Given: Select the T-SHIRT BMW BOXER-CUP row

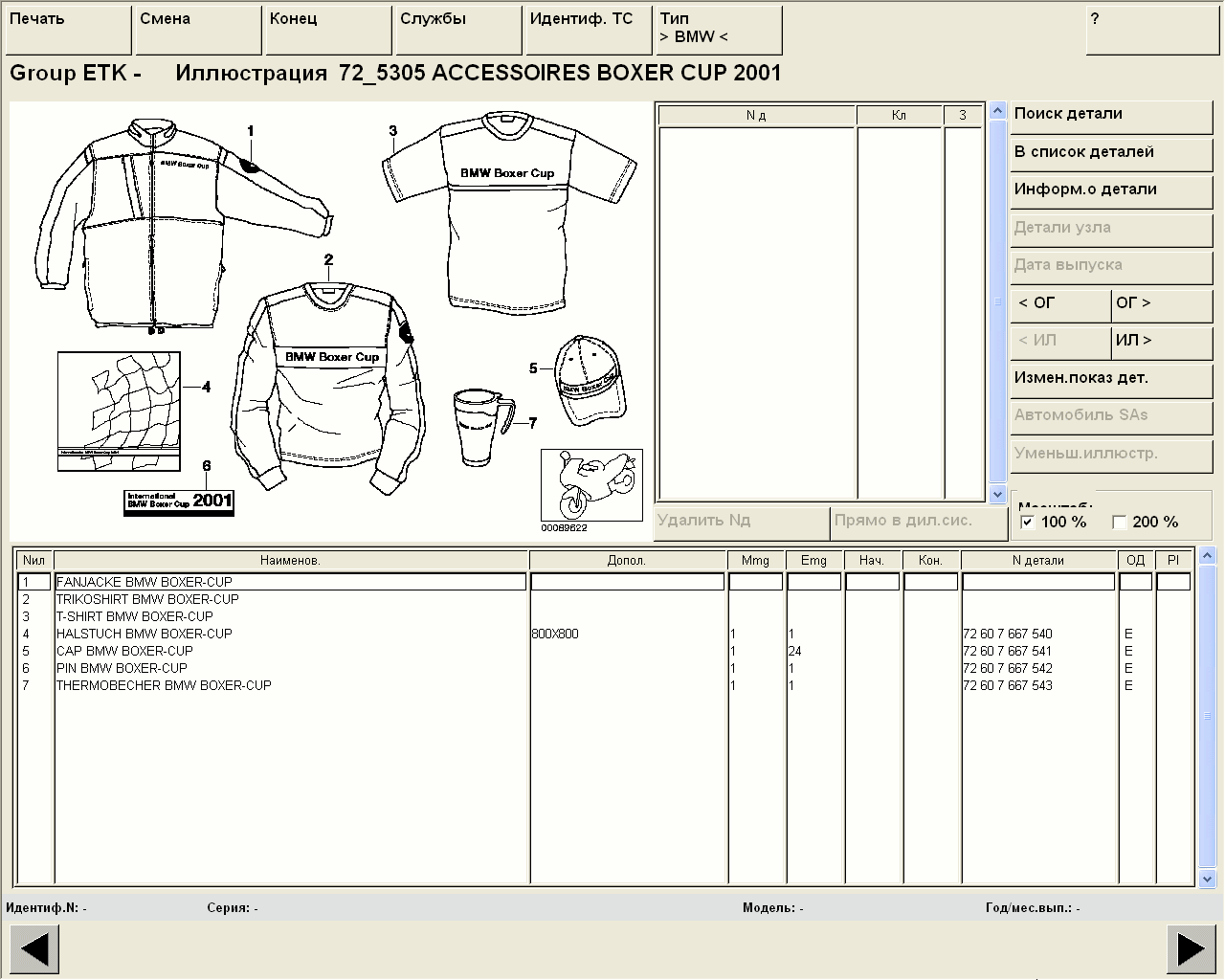Looking at the screenshot, I should click(605, 616).
